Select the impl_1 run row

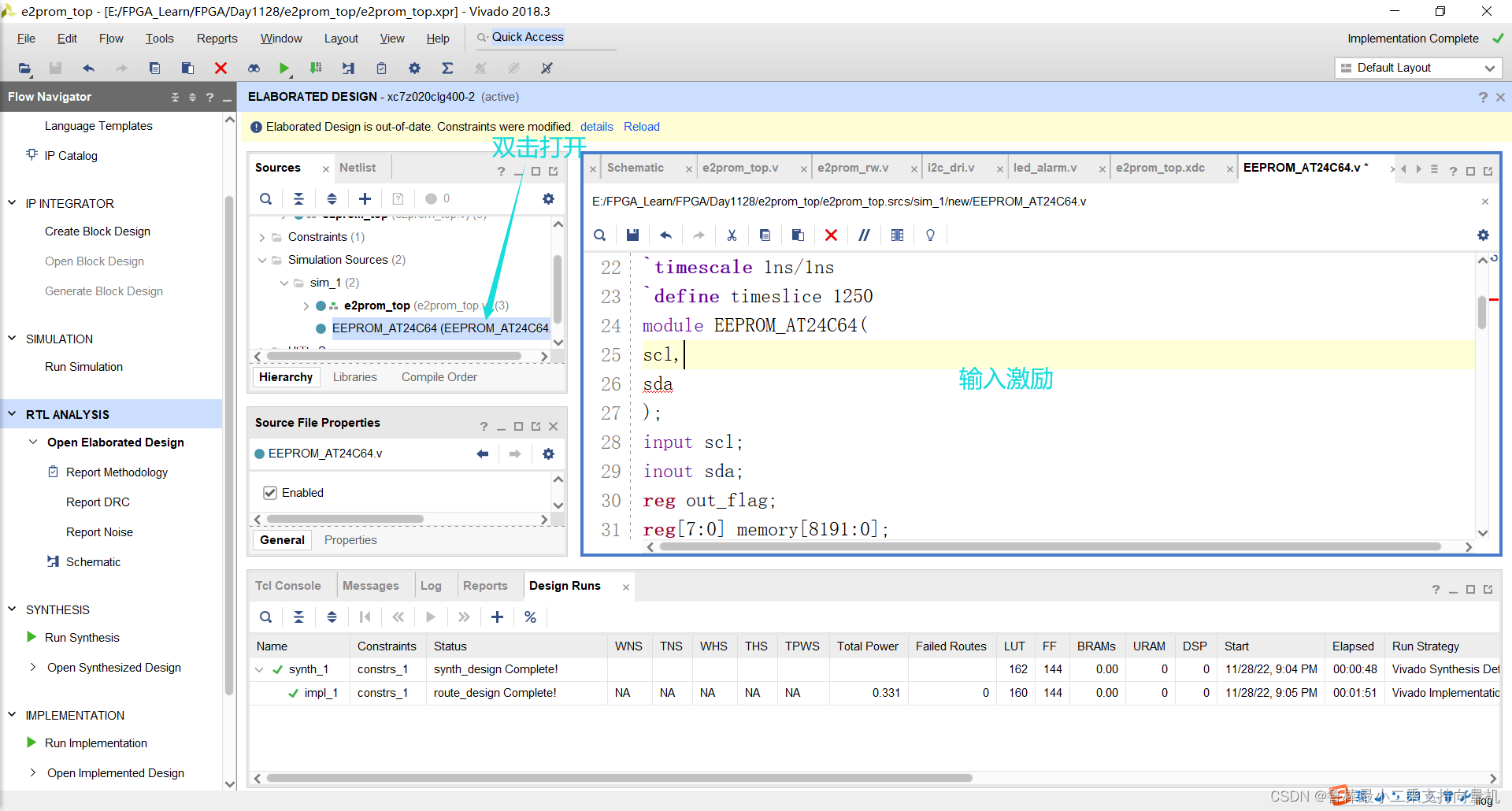(x=874, y=693)
